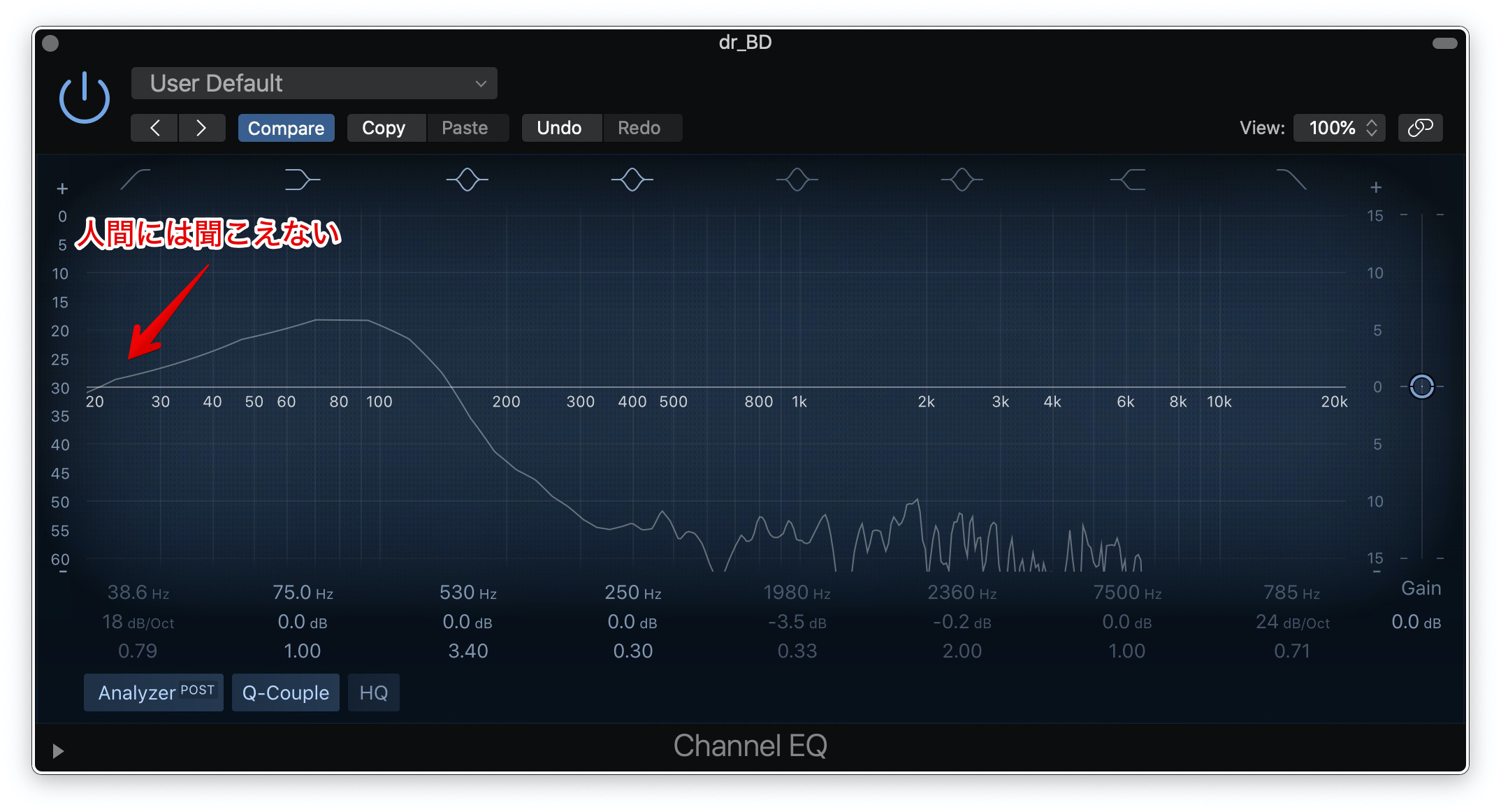Enable the 1980 Hz parametric band icon
This screenshot has width=1501, height=812.
[x=797, y=180]
